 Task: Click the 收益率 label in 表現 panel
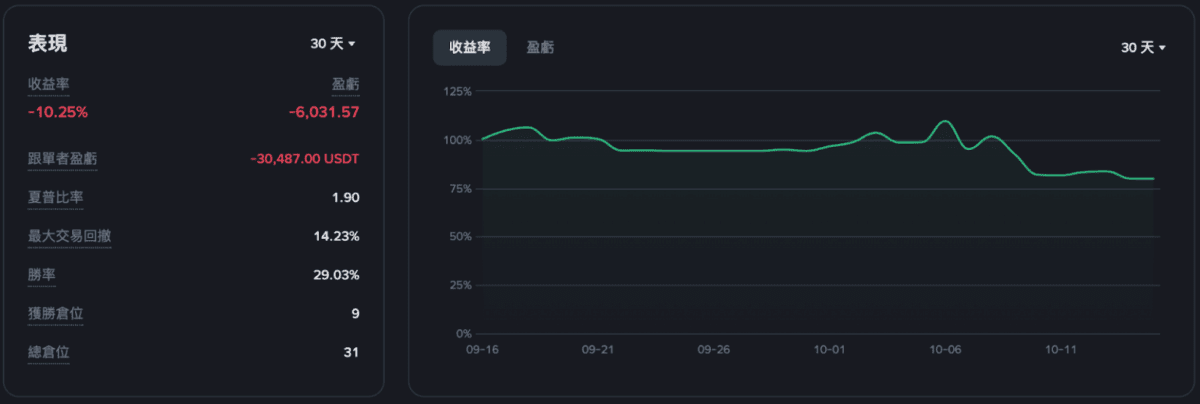pyautogui.click(x=48, y=84)
